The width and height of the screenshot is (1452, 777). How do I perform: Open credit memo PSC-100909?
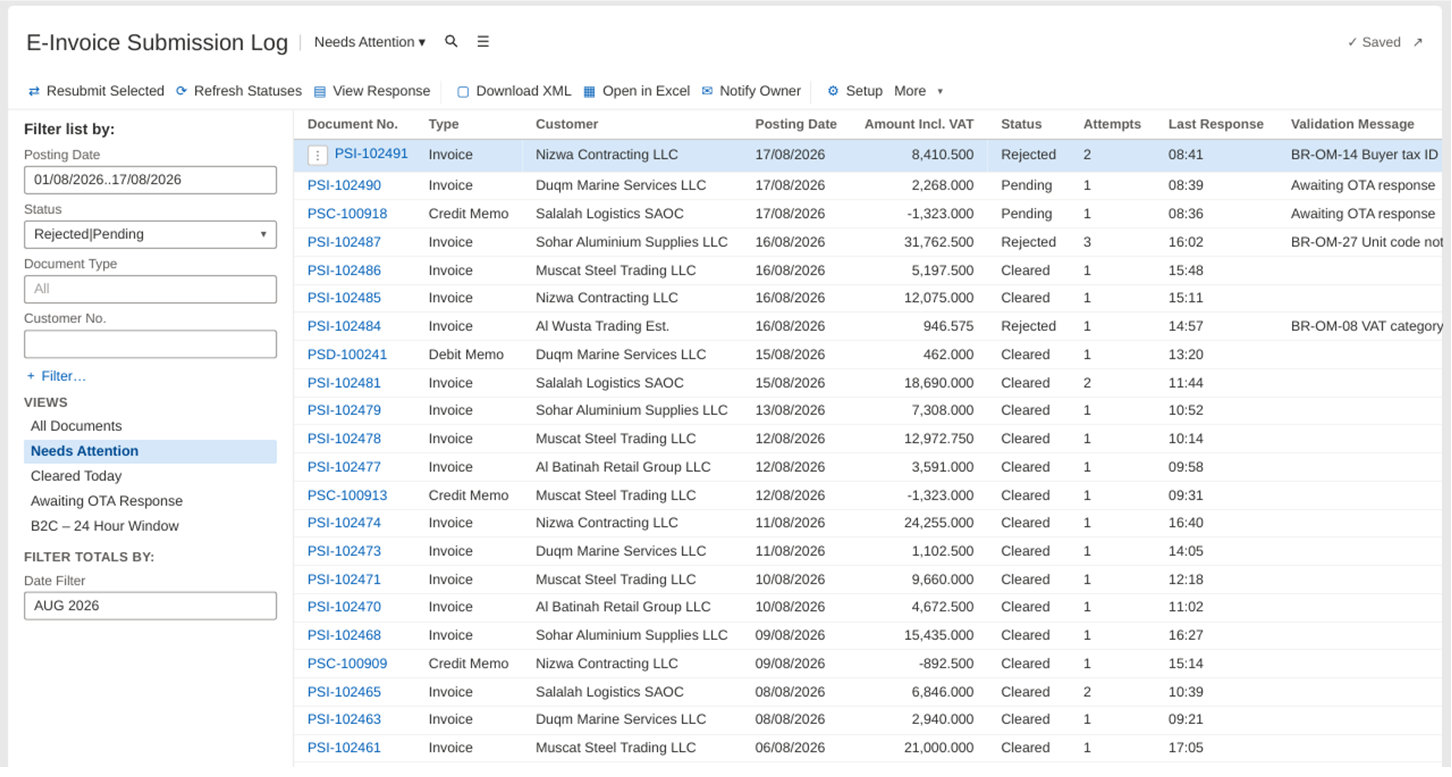[347, 663]
